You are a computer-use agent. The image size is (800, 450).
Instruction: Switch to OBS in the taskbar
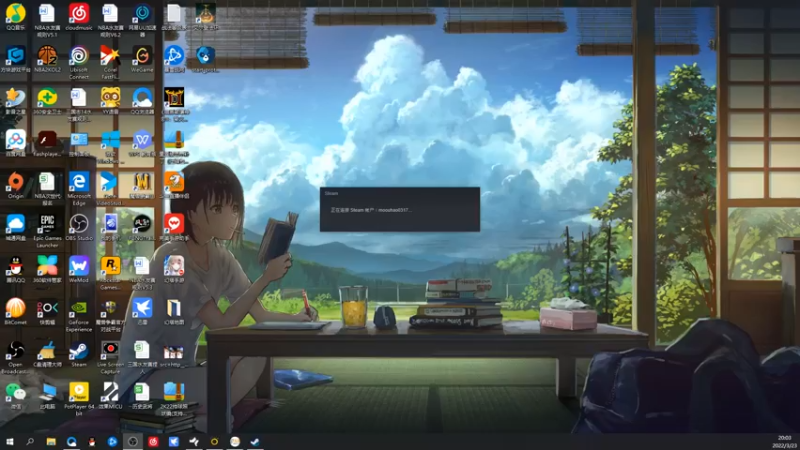(x=133, y=442)
